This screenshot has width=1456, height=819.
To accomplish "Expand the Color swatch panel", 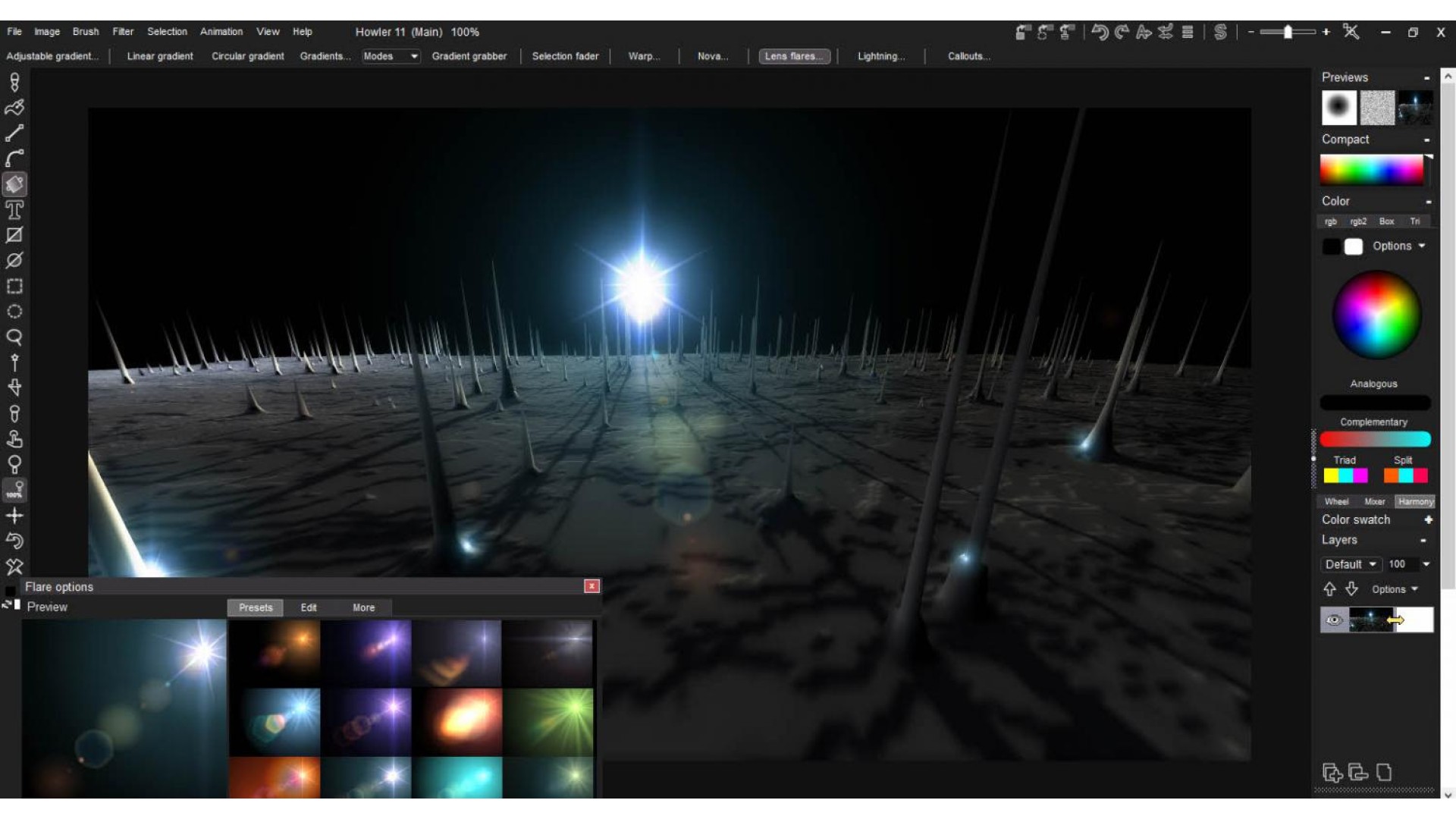I will [1428, 519].
